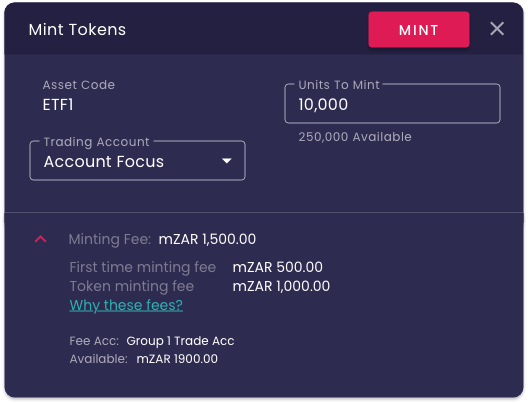The image size is (528, 404).
Task: Select the Account Focus value text
Action: (104, 162)
